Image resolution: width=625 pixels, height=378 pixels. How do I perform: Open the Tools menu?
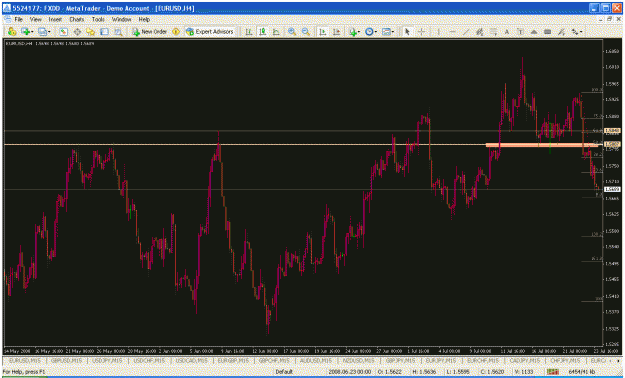pyautogui.click(x=98, y=19)
